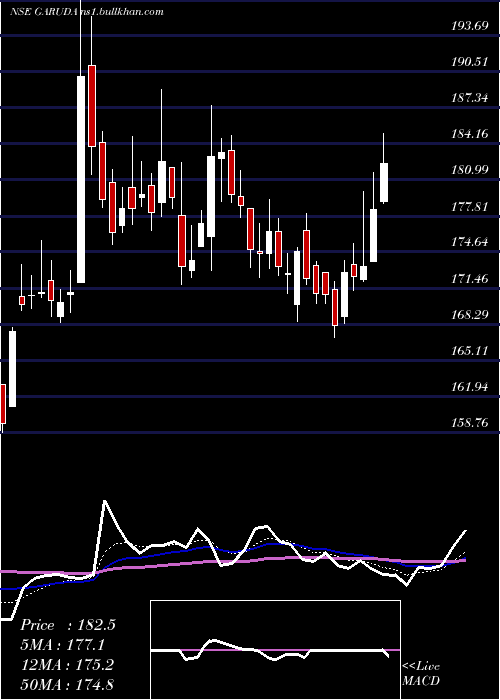500x700 pixels.
Task: Select the 171.46 price axis label
Action: [470, 279]
